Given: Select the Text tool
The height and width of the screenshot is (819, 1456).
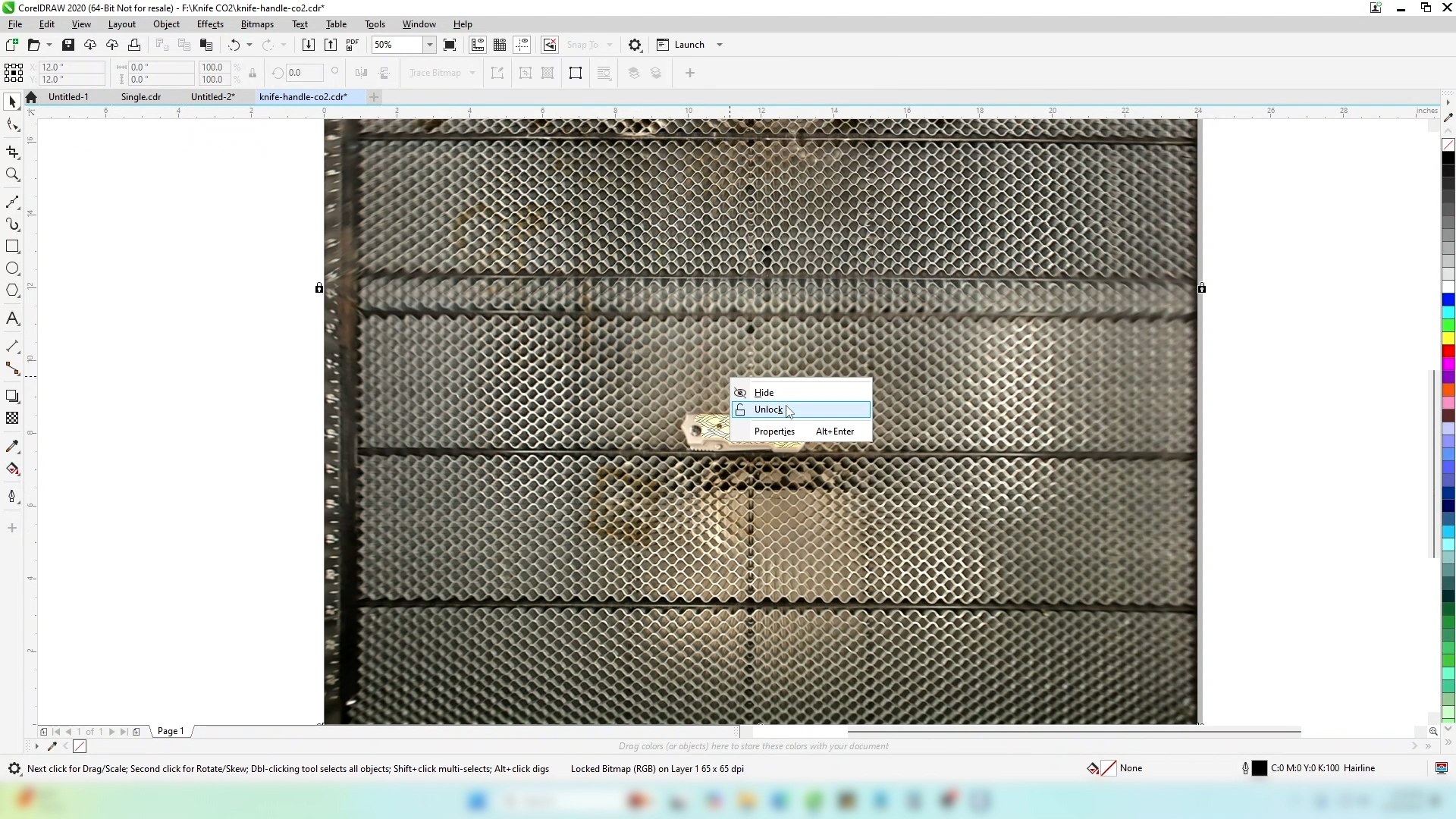Looking at the screenshot, I should pos(12,318).
